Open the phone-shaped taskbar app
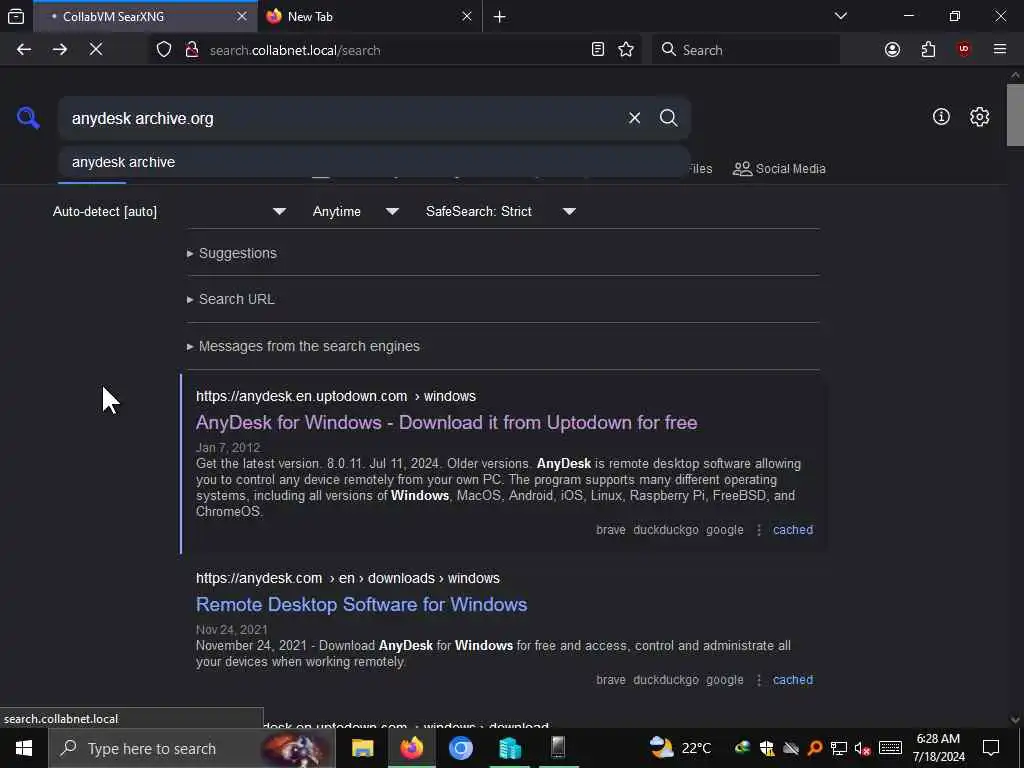This screenshot has height=768, width=1024. click(x=558, y=748)
